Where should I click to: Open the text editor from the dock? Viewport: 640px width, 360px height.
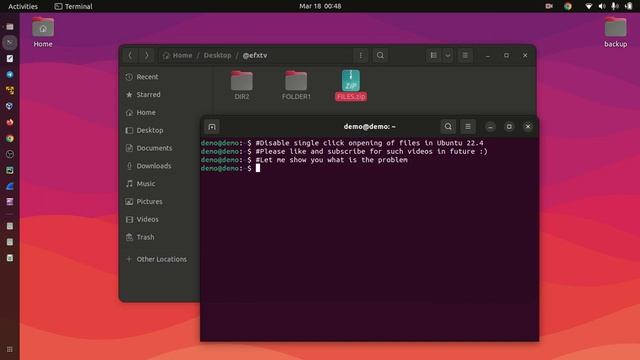pyautogui.click(x=10, y=58)
